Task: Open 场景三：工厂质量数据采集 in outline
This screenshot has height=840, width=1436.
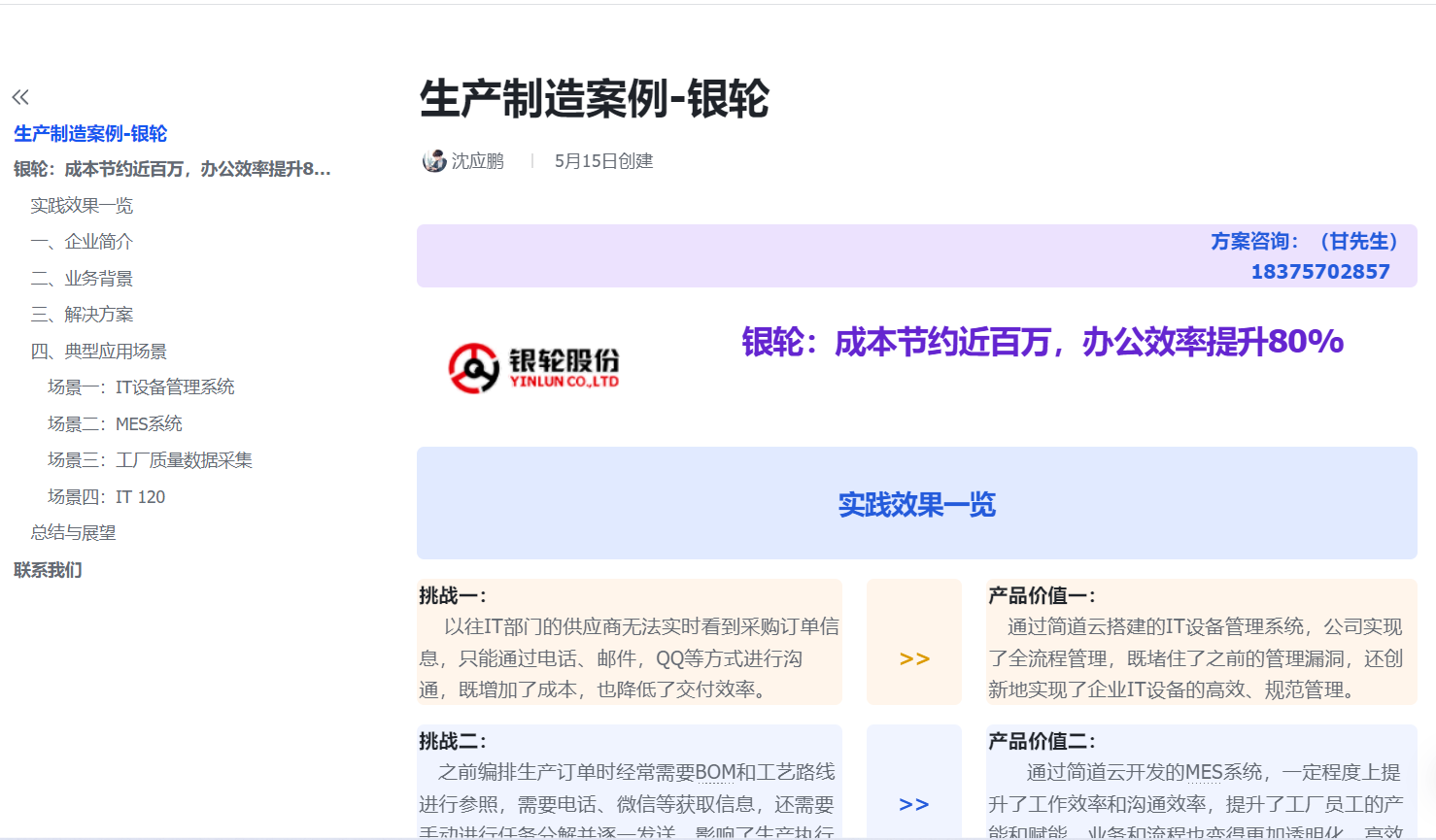Action: point(150,460)
